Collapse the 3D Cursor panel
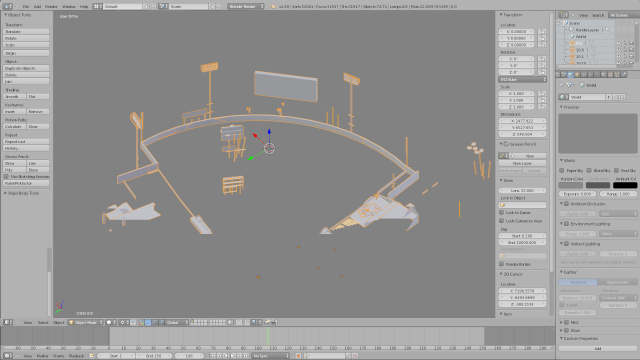640x360 pixels. click(501, 274)
